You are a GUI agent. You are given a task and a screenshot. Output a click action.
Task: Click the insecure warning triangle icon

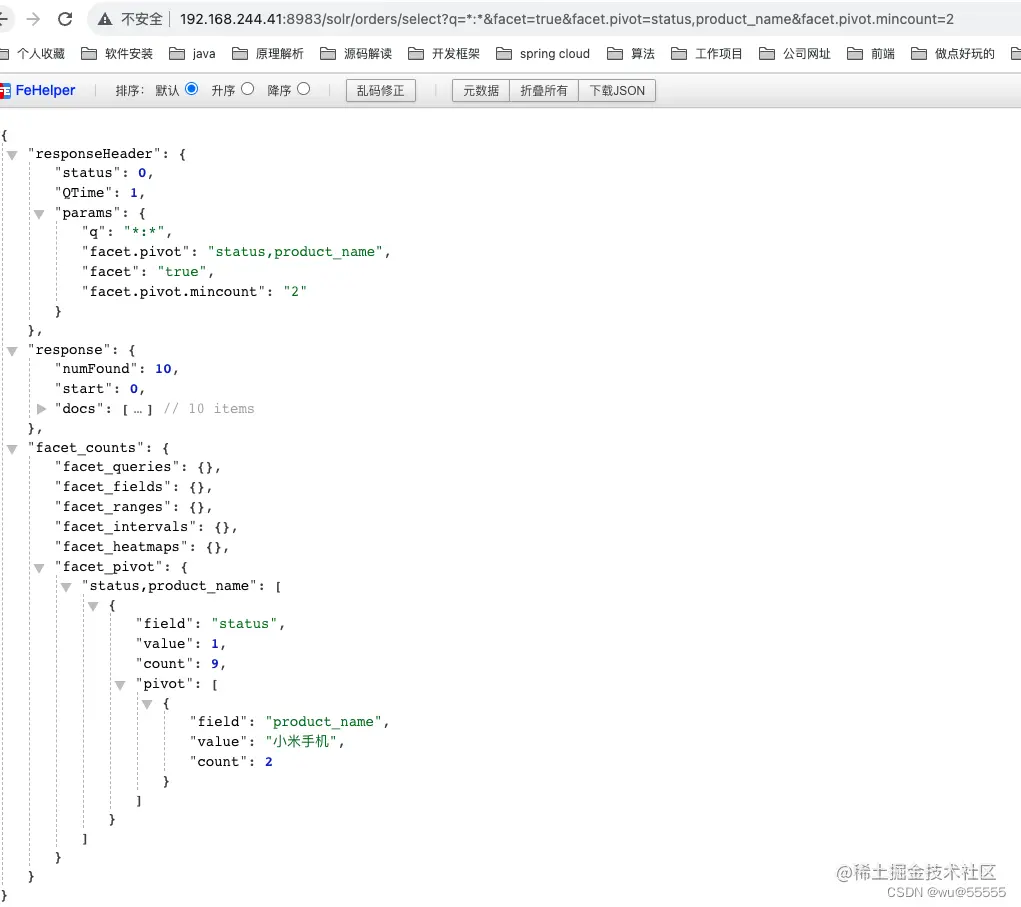[105, 20]
